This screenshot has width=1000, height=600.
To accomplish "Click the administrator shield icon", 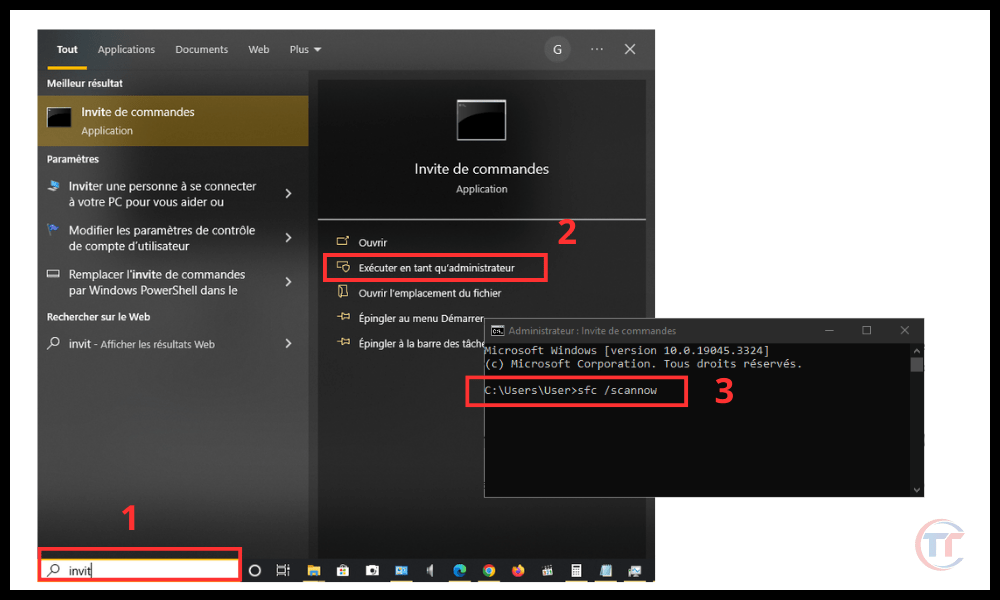I will coord(343,267).
